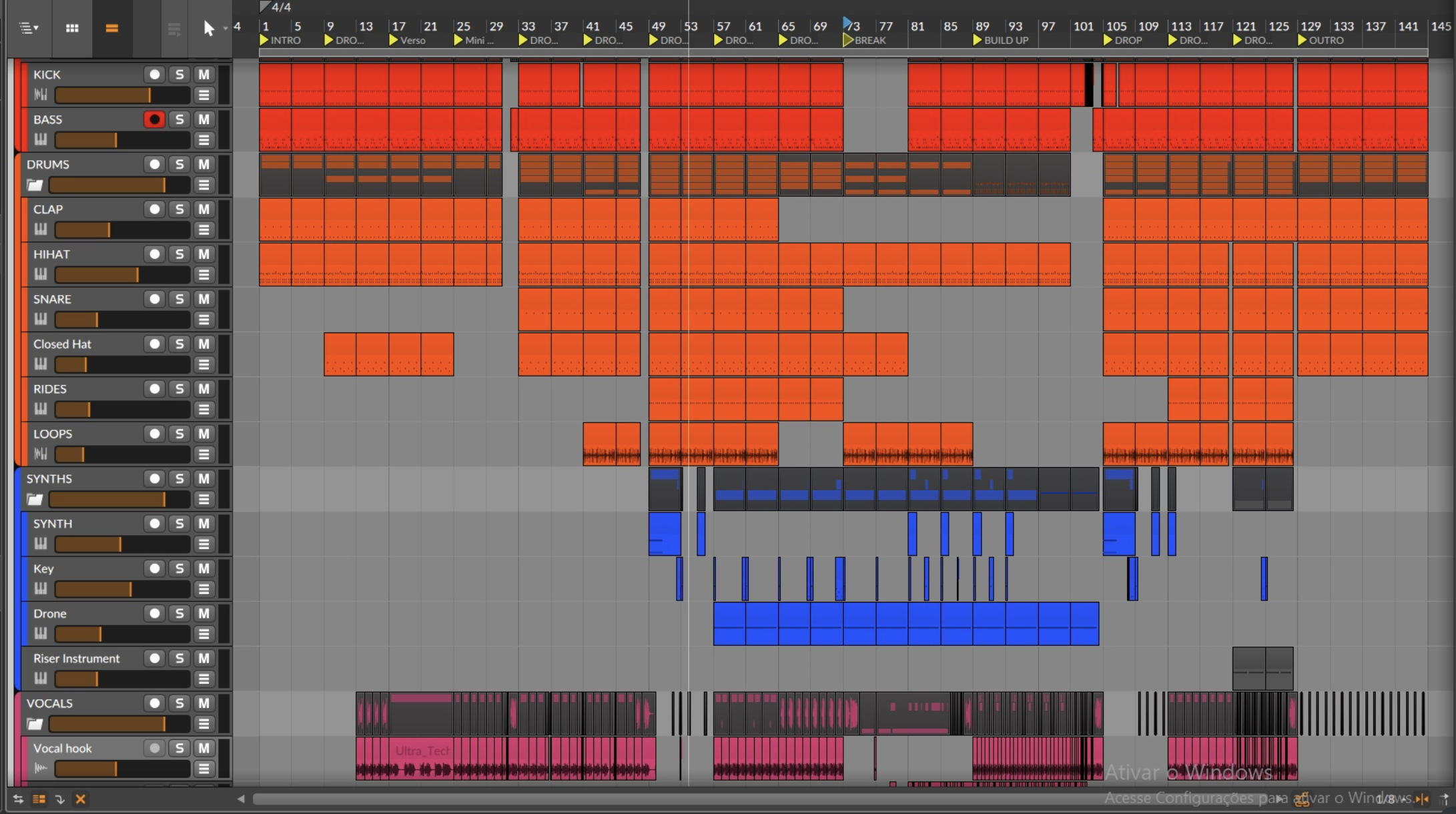The width and height of the screenshot is (1456, 814).
Task: Collapse the SYNTHS group folder icon
Action: pos(35,500)
